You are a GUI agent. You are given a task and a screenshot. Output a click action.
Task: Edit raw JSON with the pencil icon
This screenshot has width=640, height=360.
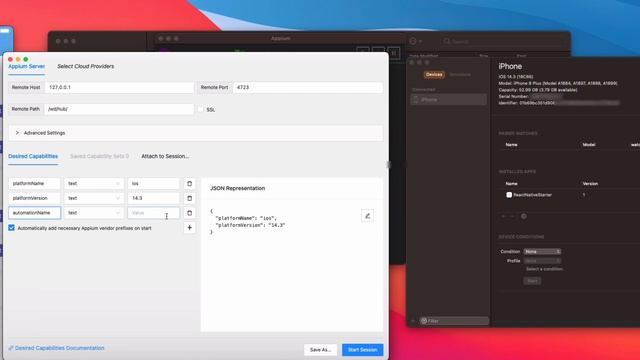(x=367, y=216)
